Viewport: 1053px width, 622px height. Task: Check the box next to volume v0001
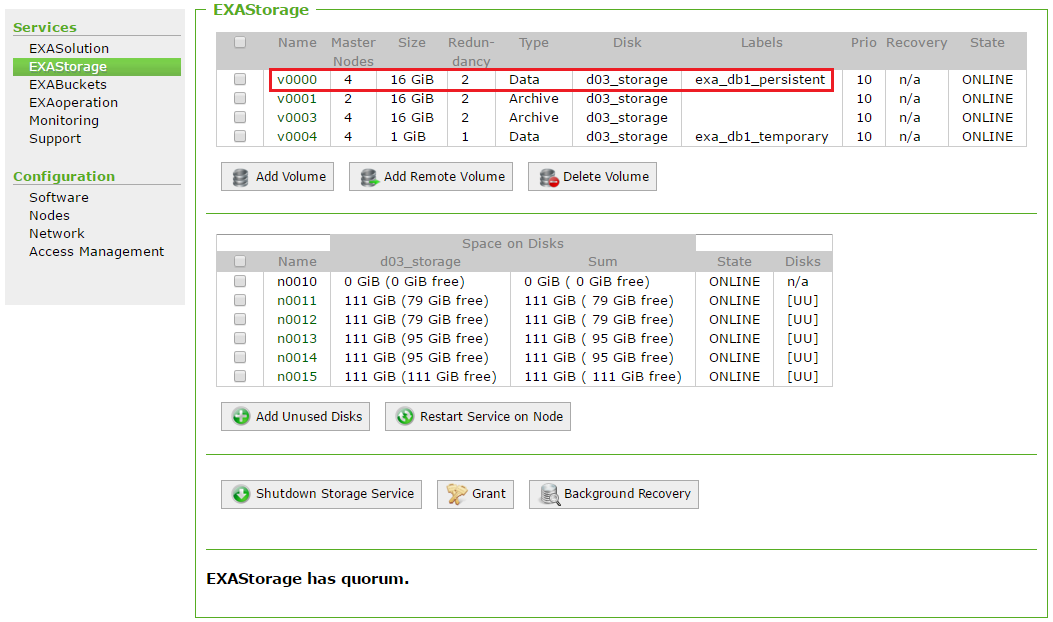pos(240,98)
